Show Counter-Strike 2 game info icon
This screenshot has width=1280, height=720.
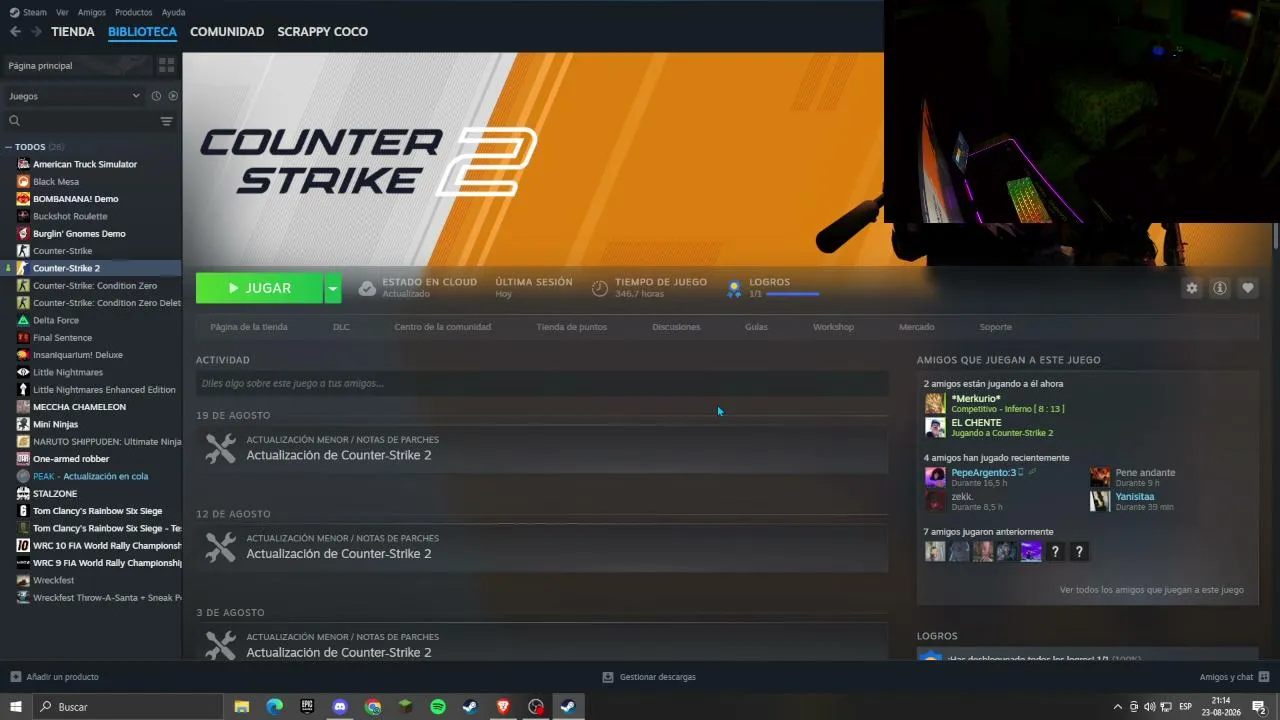point(1220,288)
